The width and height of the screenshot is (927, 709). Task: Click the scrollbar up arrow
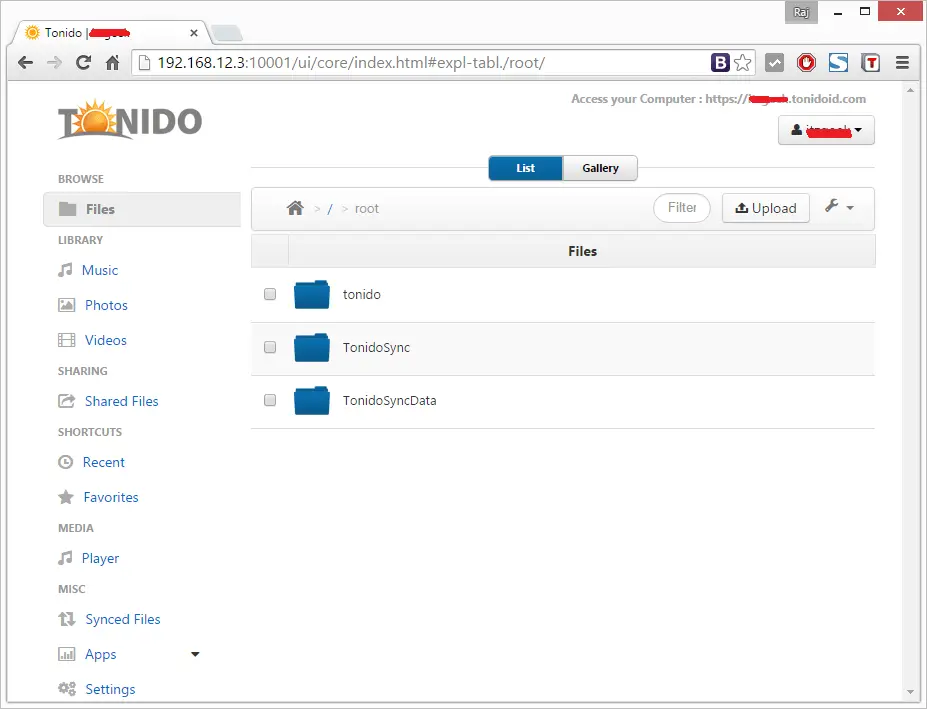(x=910, y=90)
